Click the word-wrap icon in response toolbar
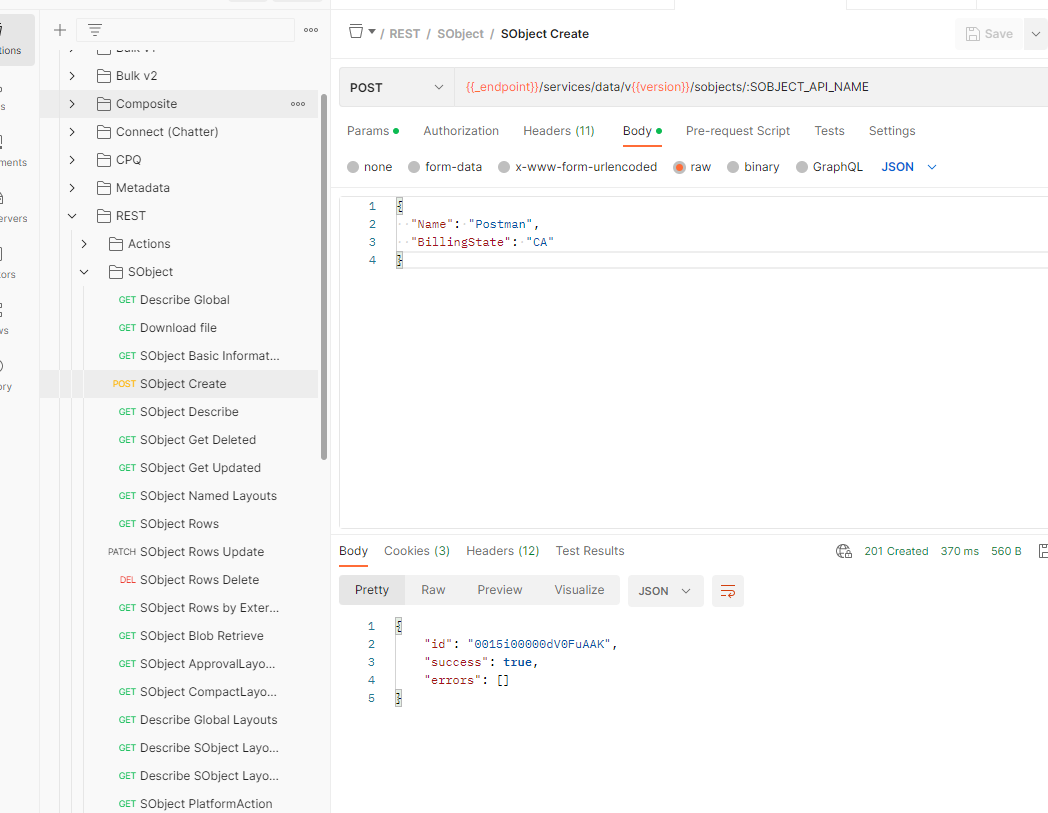1048x813 pixels. pyautogui.click(x=728, y=591)
